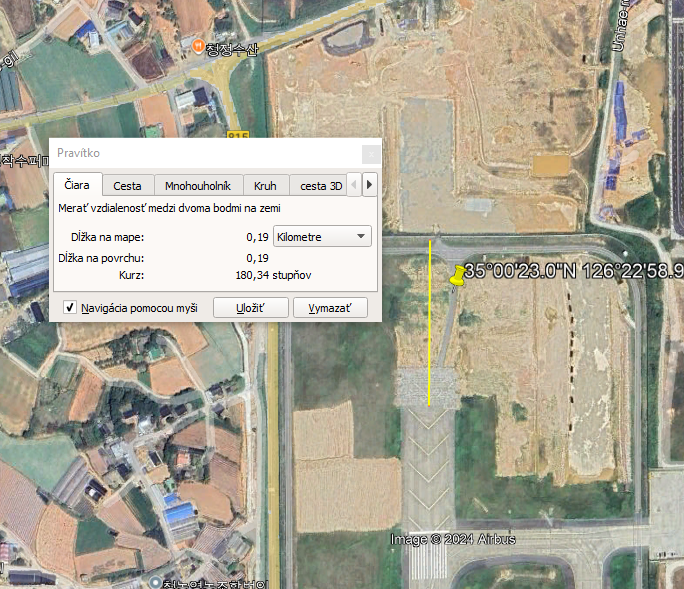Select the Mnohouholník tab
Image resolution: width=684 pixels, height=589 pixels.
(198, 185)
